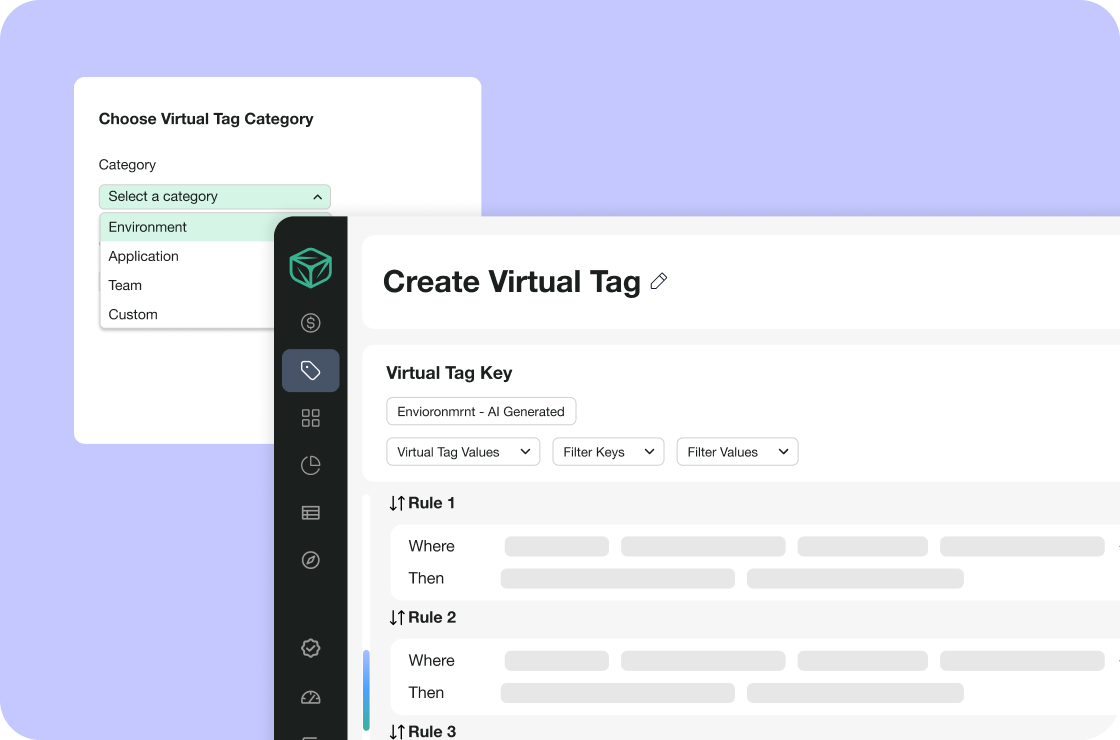
Task: Edit title with pencil icon
Action: pos(658,282)
